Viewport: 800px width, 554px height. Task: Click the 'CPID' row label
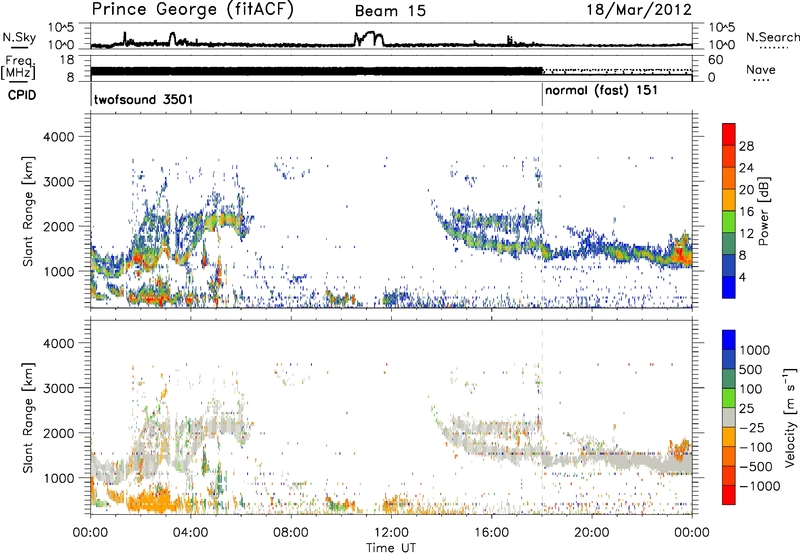click(x=22, y=95)
